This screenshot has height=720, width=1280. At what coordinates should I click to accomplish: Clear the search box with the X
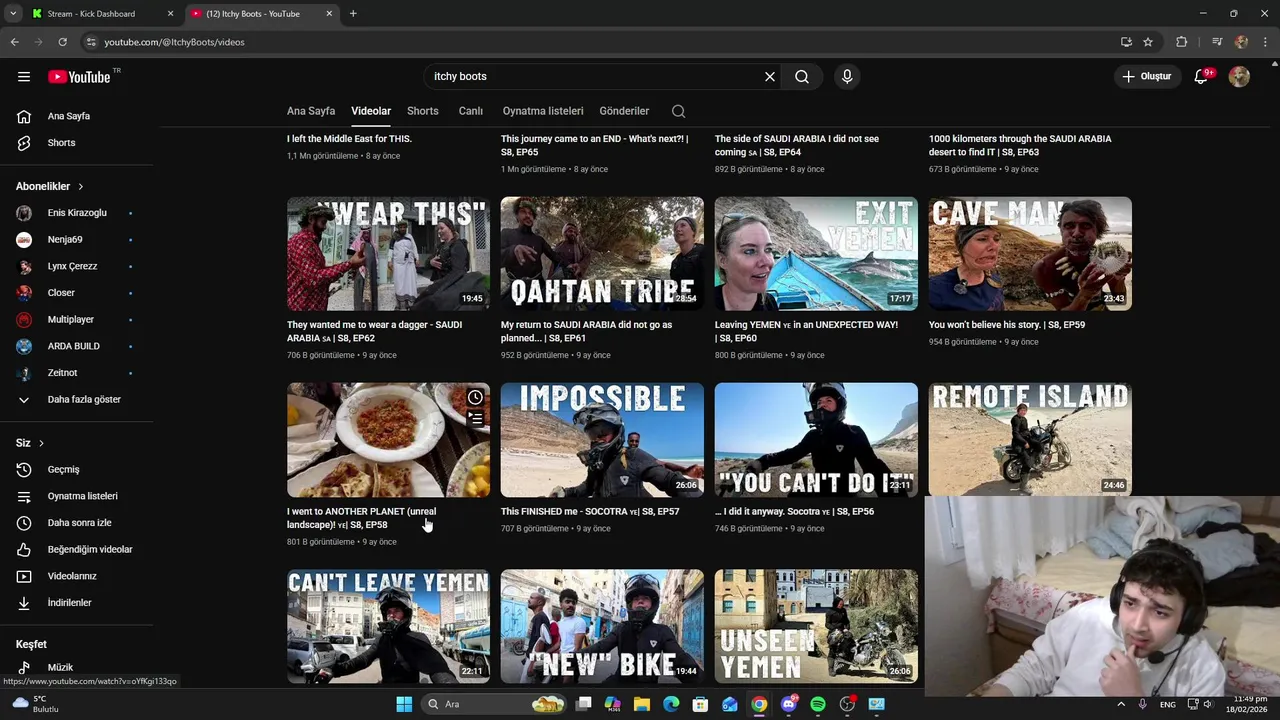[x=770, y=76]
